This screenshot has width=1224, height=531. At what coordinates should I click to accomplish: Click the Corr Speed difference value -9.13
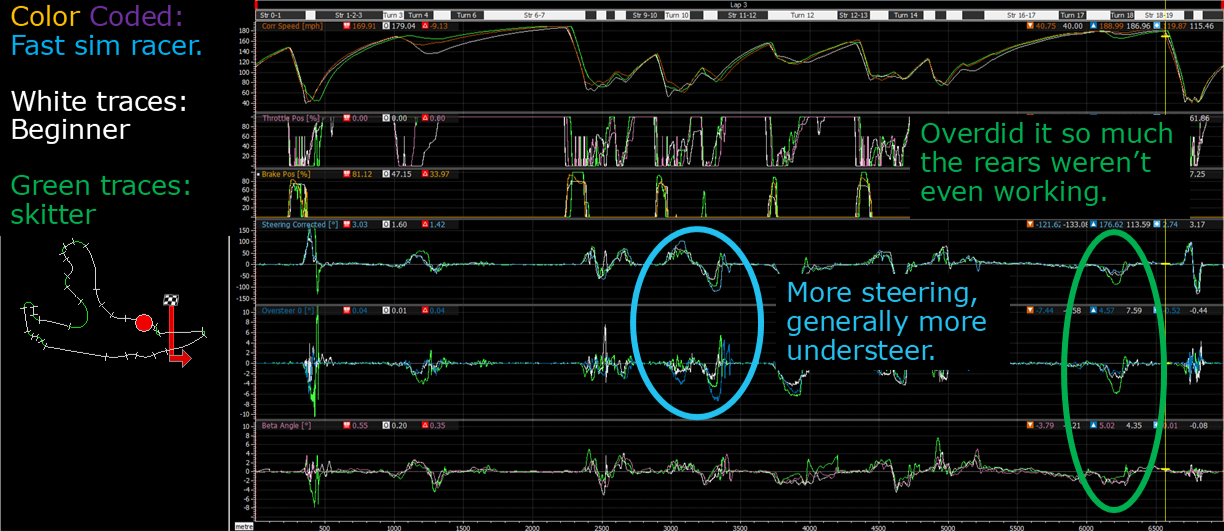coord(441,26)
